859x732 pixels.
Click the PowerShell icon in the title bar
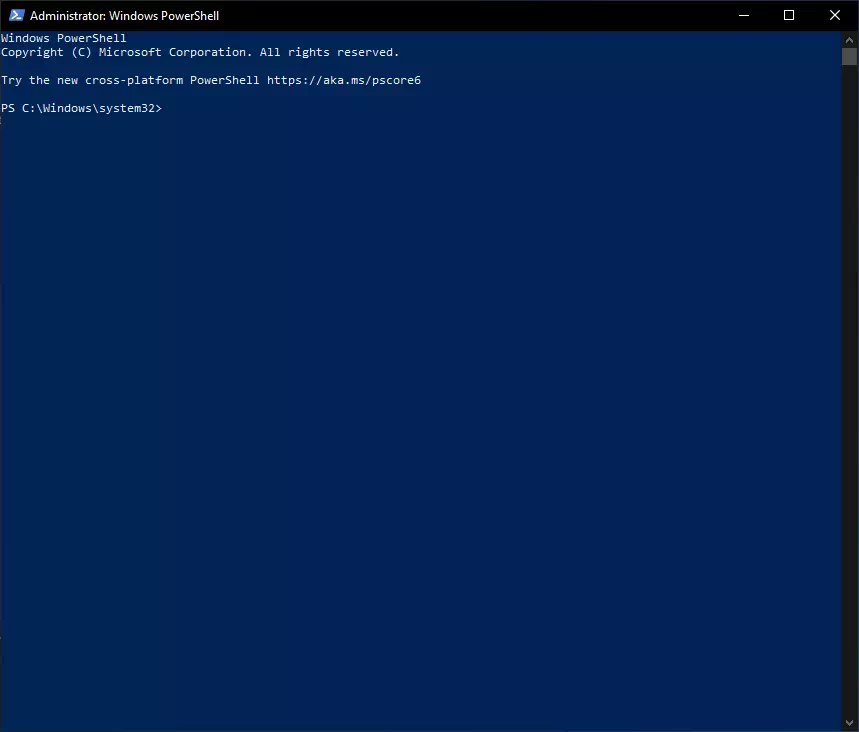[x=16, y=15]
